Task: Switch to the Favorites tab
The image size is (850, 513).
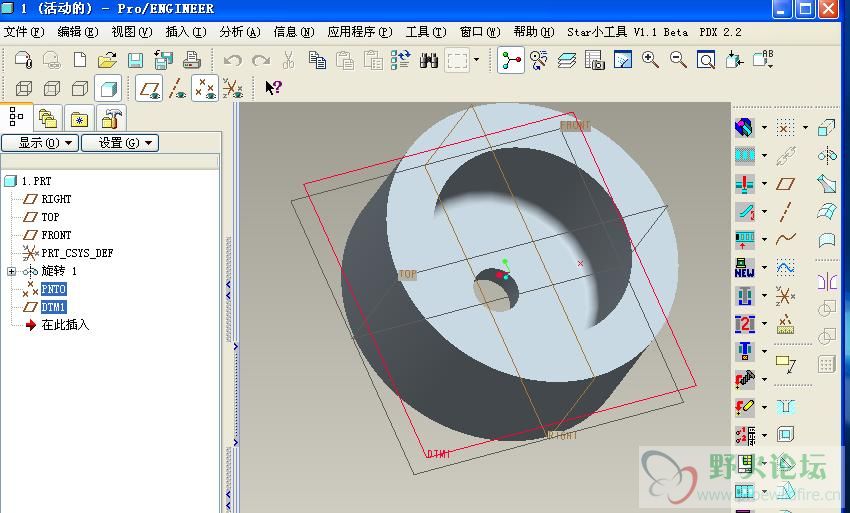Action: coord(79,118)
